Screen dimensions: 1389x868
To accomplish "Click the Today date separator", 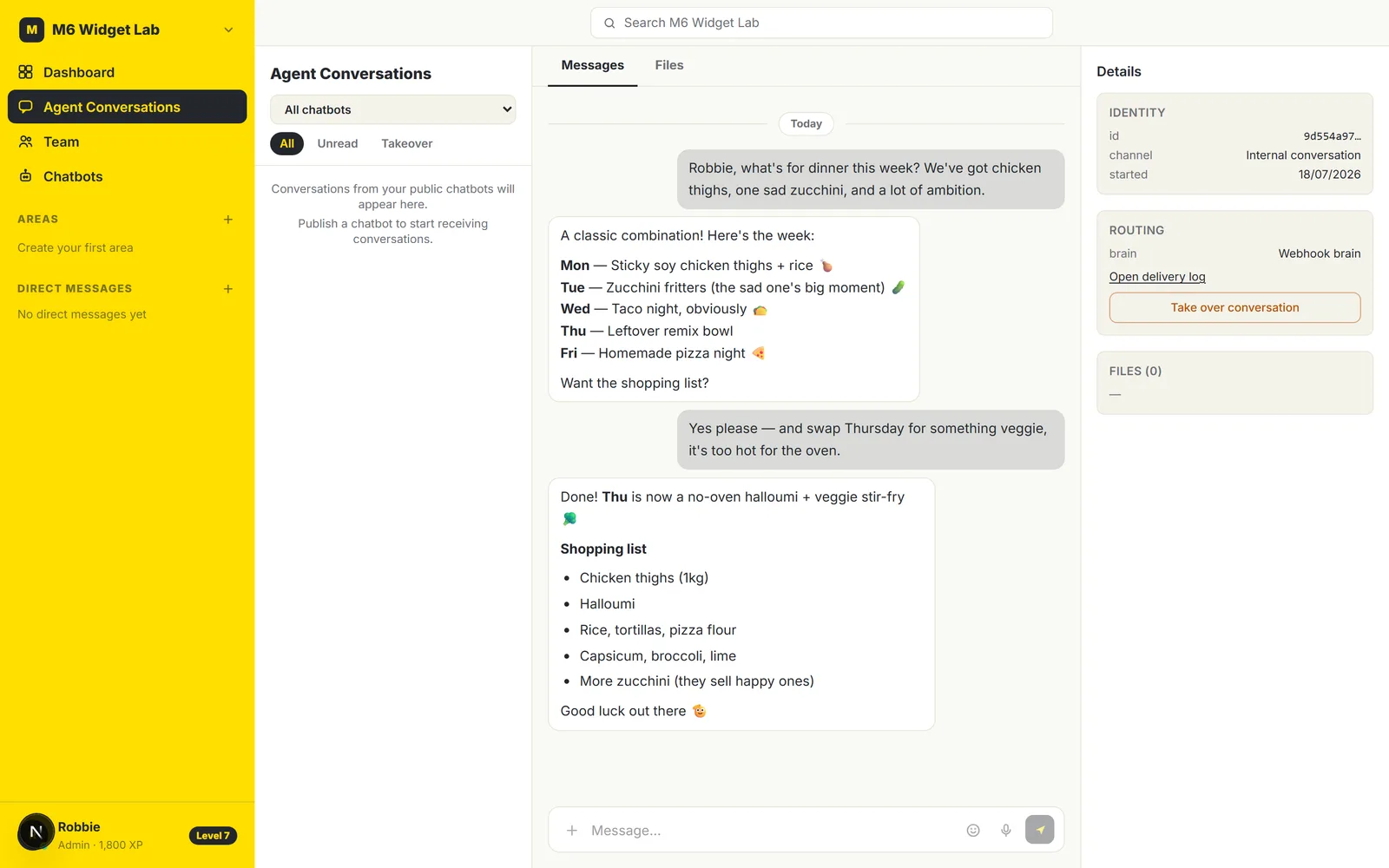I will pos(806,124).
